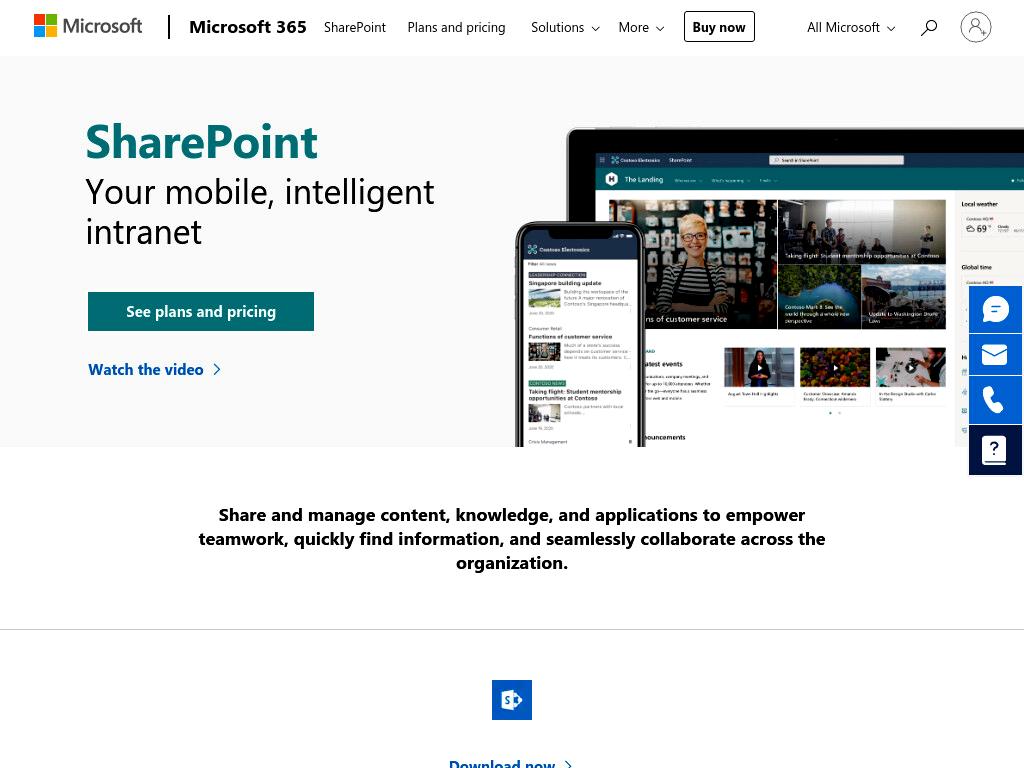This screenshot has height=768, width=1024.
Task: Open the search magnifier icon
Action: (x=929, y=27)
